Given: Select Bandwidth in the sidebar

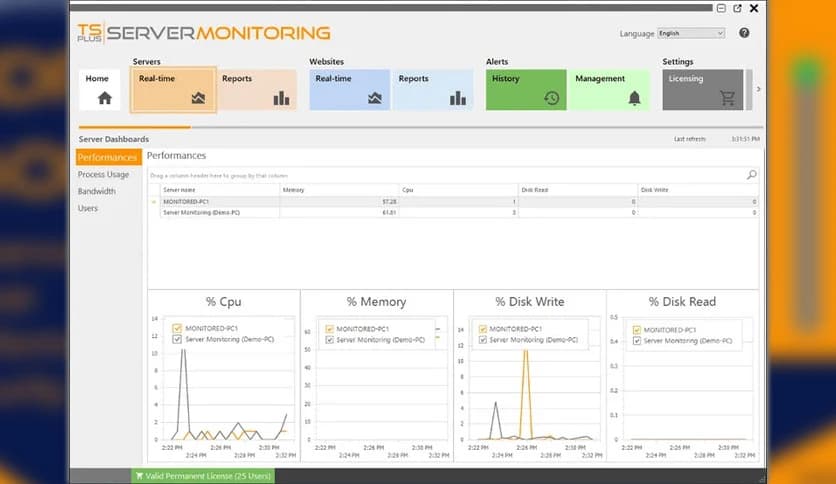Looking at the screenshot, I should (97, 191).
